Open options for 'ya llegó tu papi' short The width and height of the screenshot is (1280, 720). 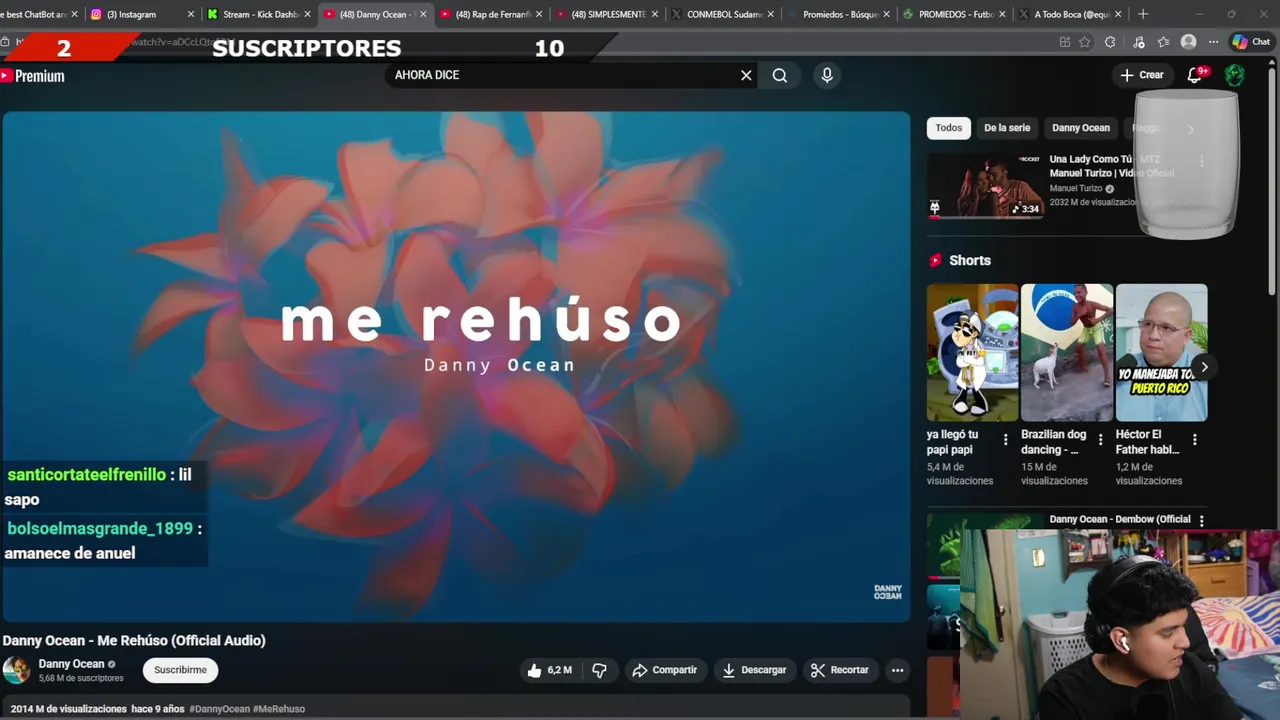pos(1006,439)
